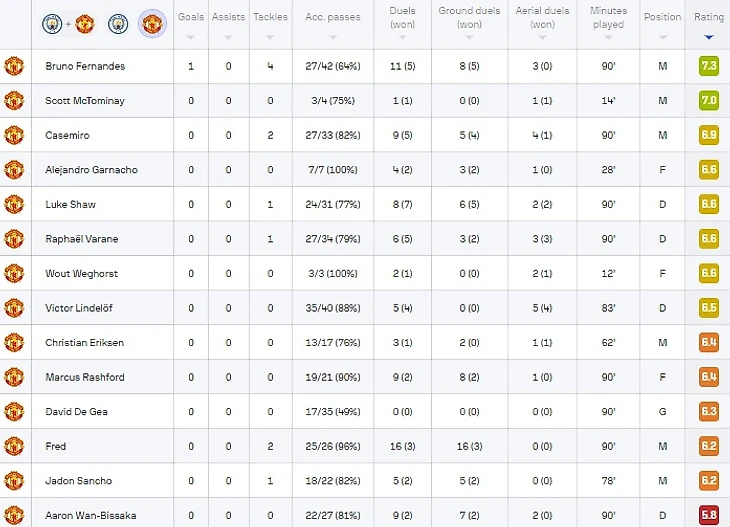Click the team badge beside Fred
Image resolution: width=730 pixels, height=527 pixels.
point(14,446)
